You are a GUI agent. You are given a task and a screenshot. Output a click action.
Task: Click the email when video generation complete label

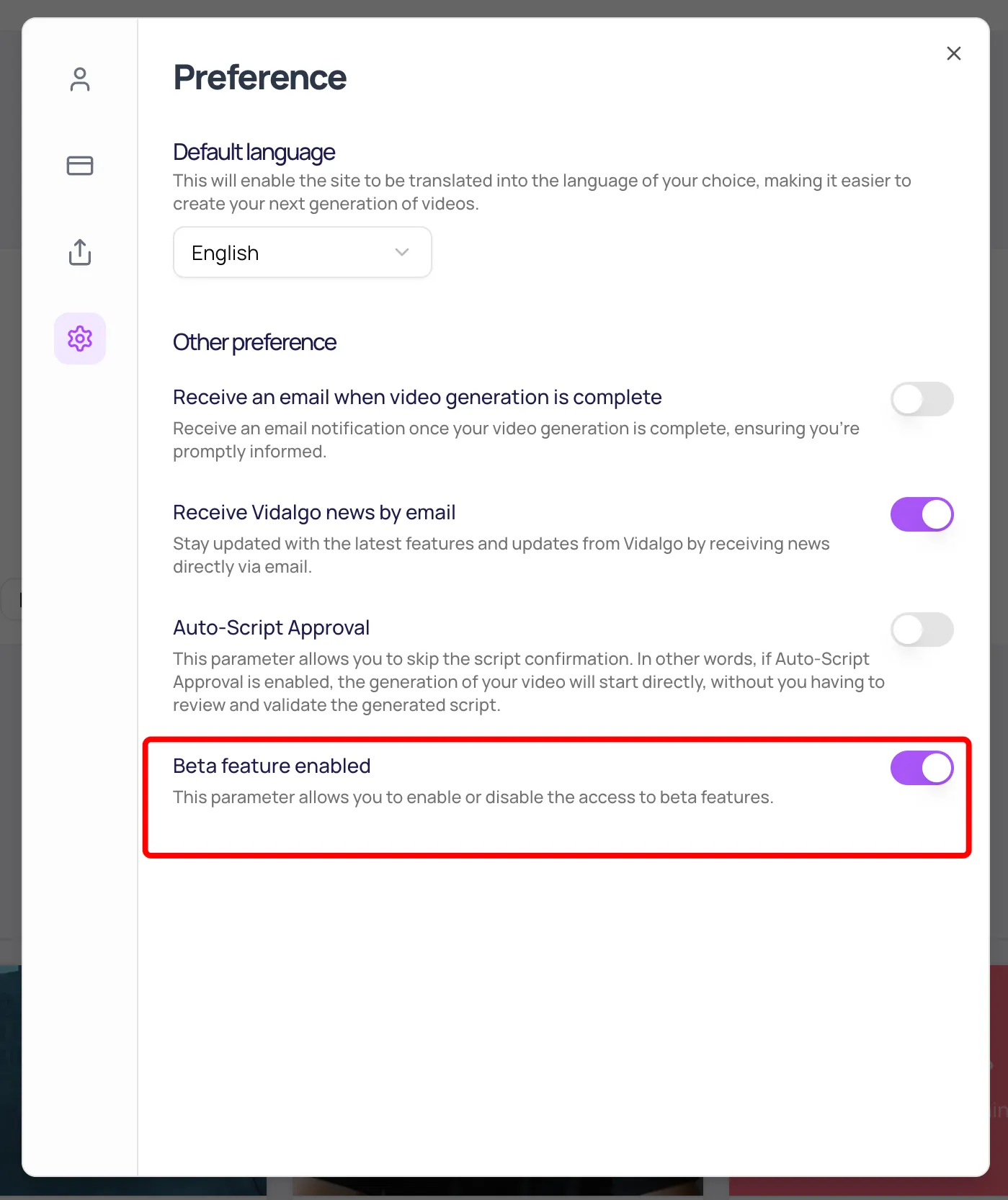[417, 398]
